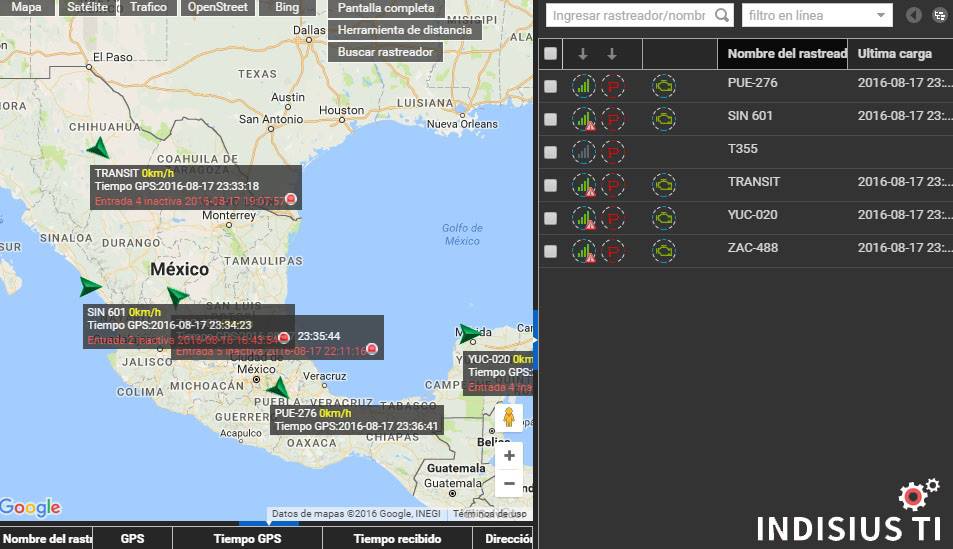Click the PUE-276 vehicle marker on map

click(x=279, y=388)
